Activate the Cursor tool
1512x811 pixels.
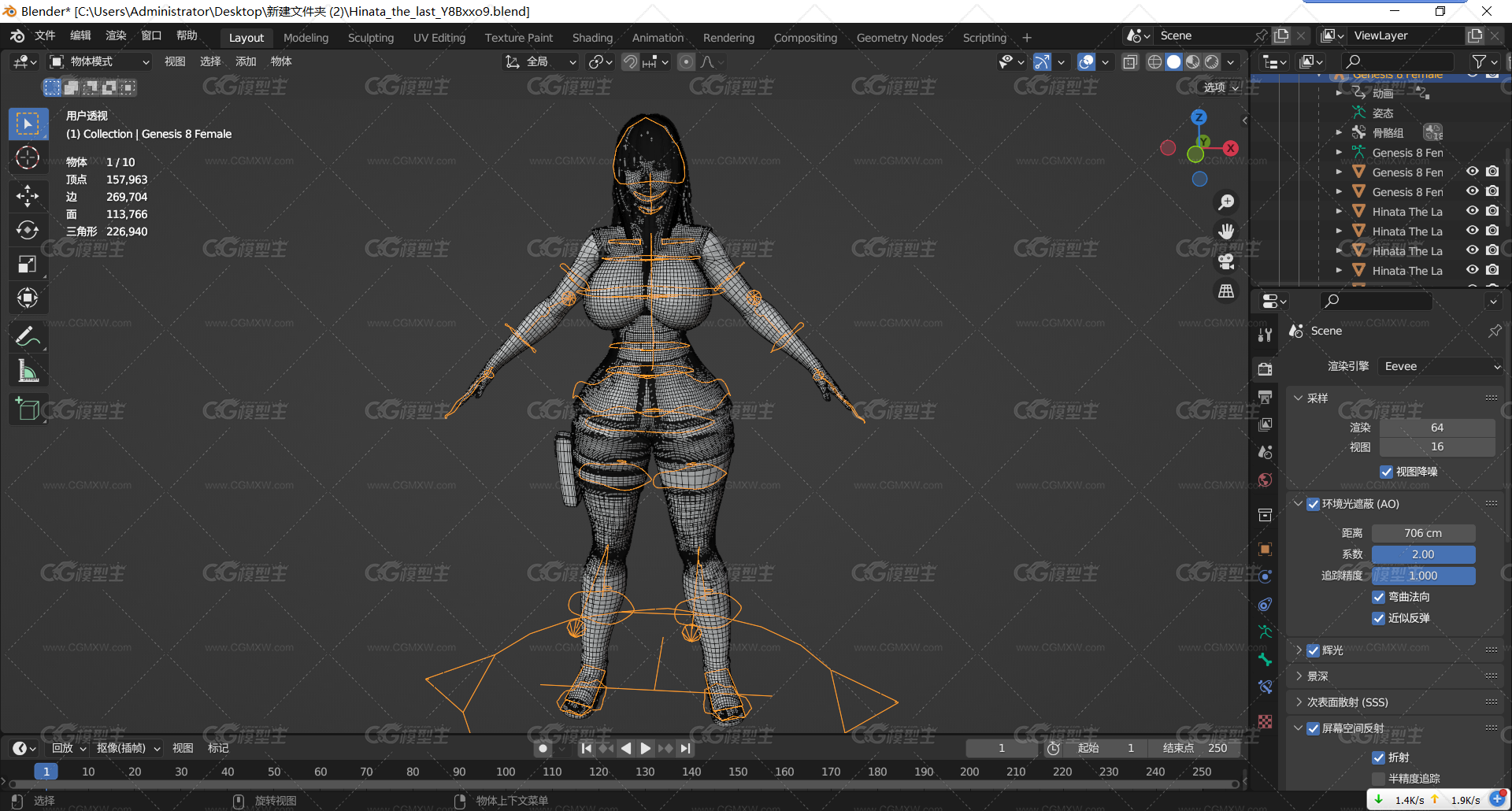click(28, 157)
